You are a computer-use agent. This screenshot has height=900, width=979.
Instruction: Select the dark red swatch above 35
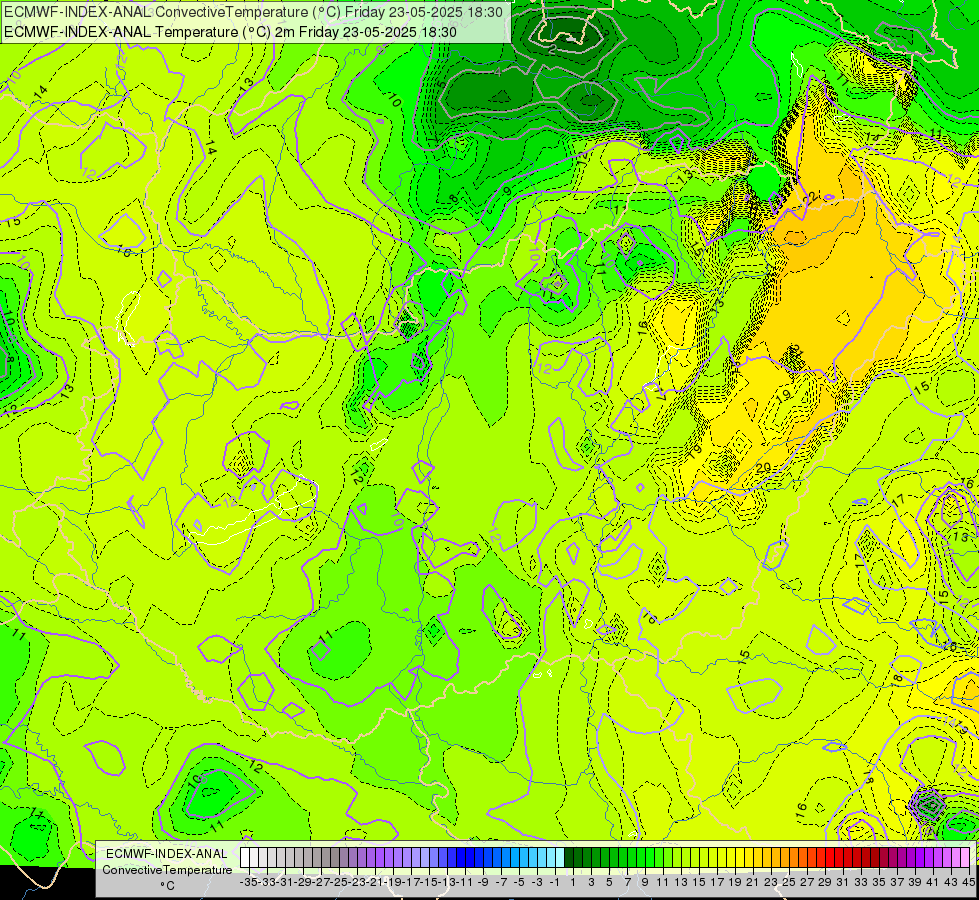(x=876, y=858)
